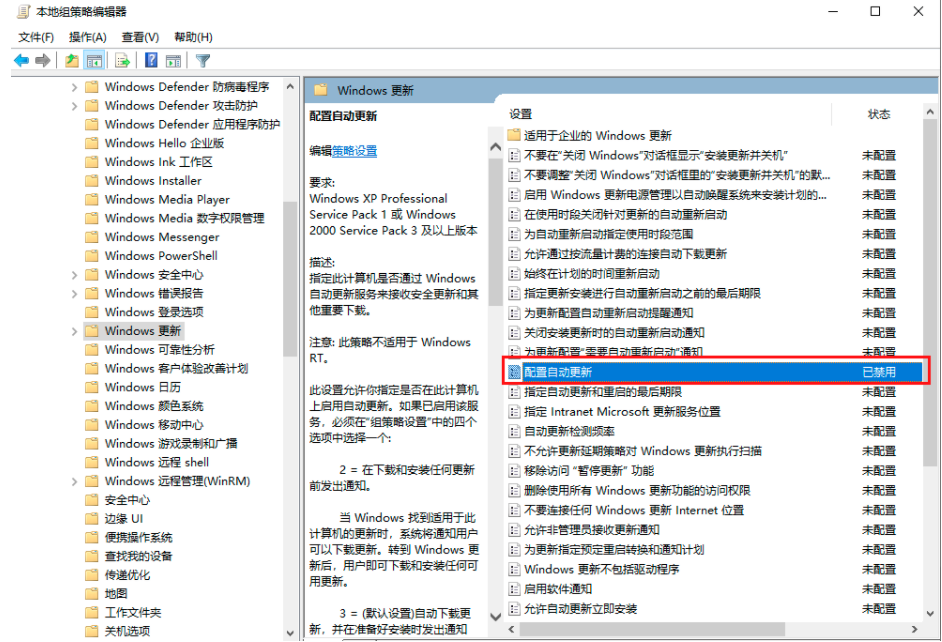
Task: Click the policy icon beside 允许自动更新立即安装
Action: [x=514, y=609]
